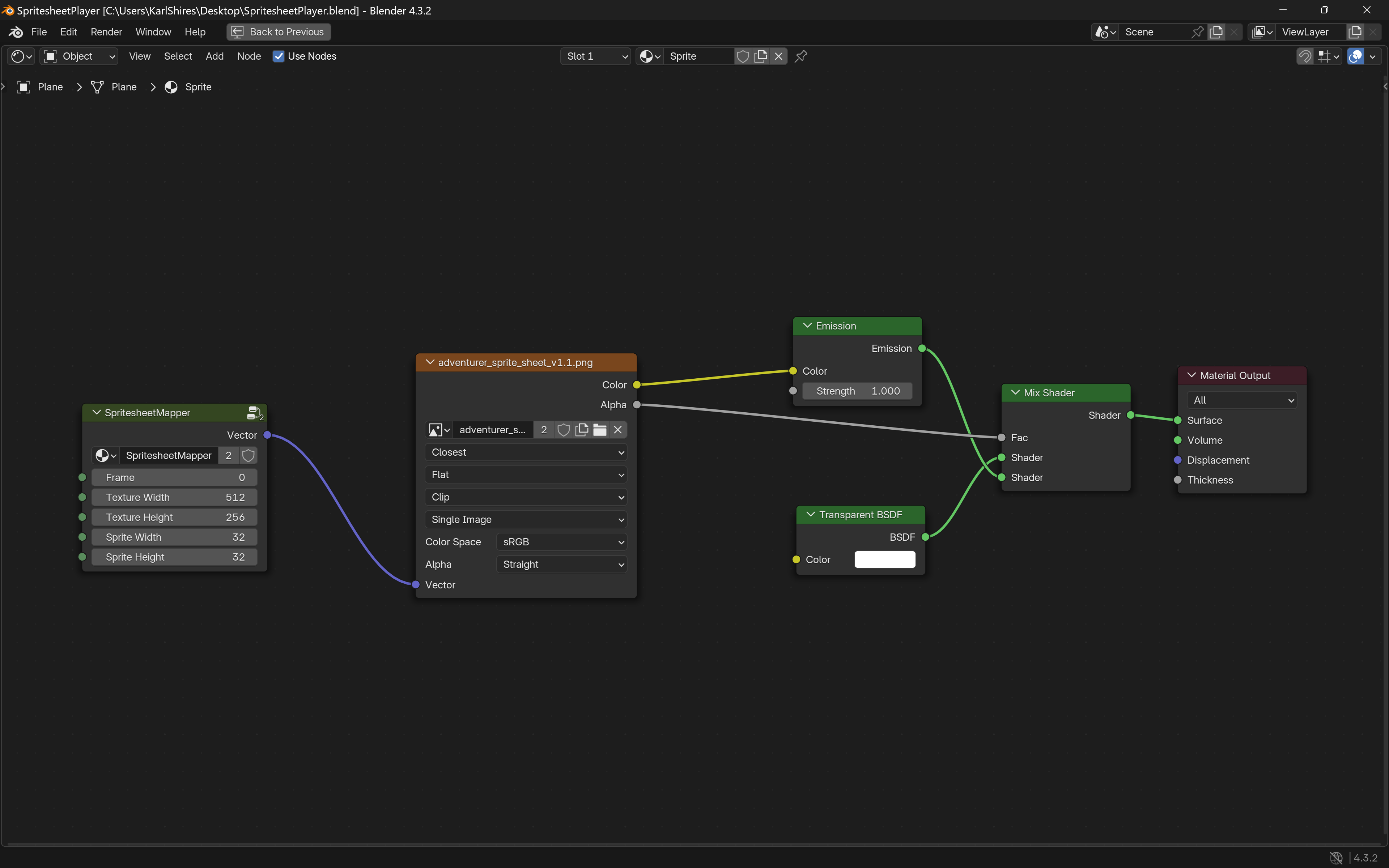Click new image icon in texture node
1389x868 pixels.
tap(581, 430)
